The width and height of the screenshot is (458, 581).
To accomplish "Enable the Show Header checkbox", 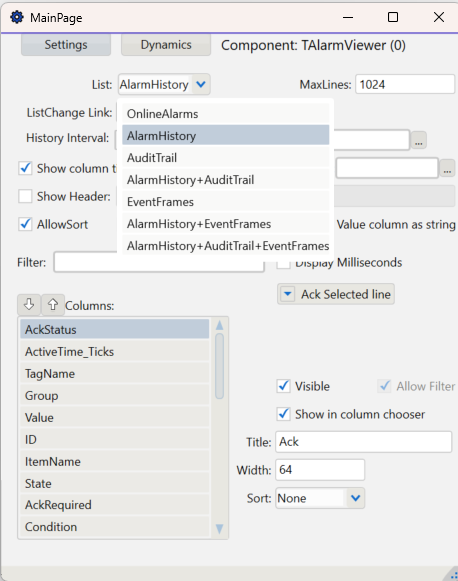I will tap(25, 196).
